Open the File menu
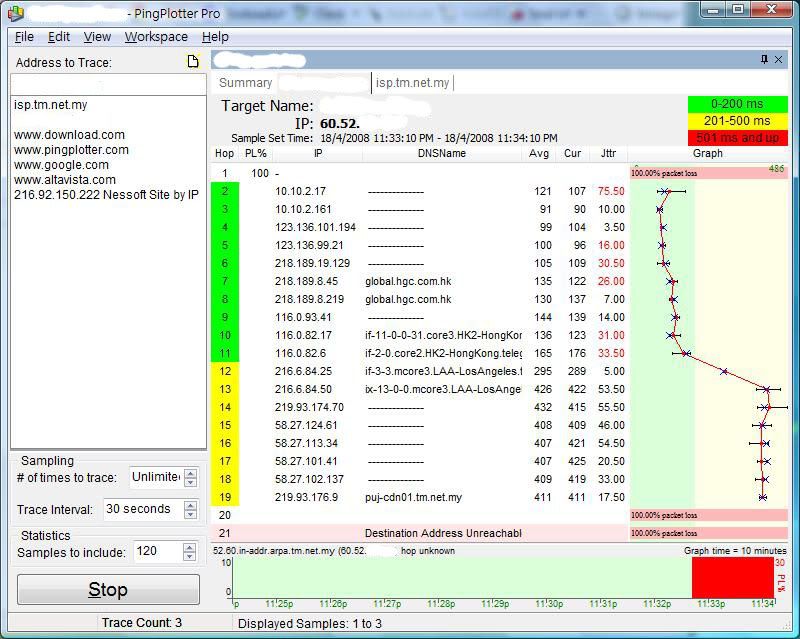Viewport: 800px width, 639px height. coord(23,36)
